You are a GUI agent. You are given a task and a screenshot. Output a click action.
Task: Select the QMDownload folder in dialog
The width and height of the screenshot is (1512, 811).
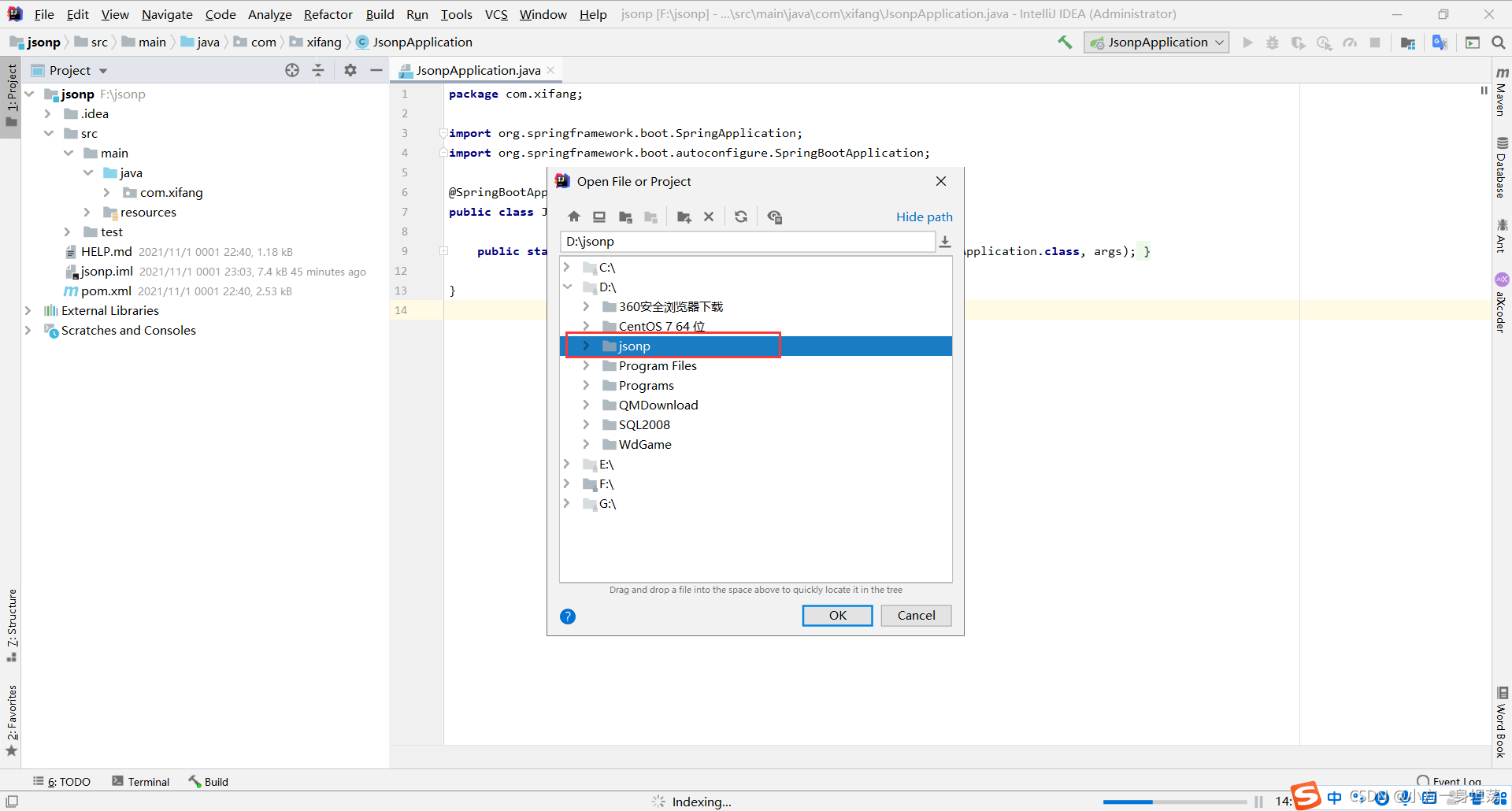pyautogui.click(x=658, y=405)
